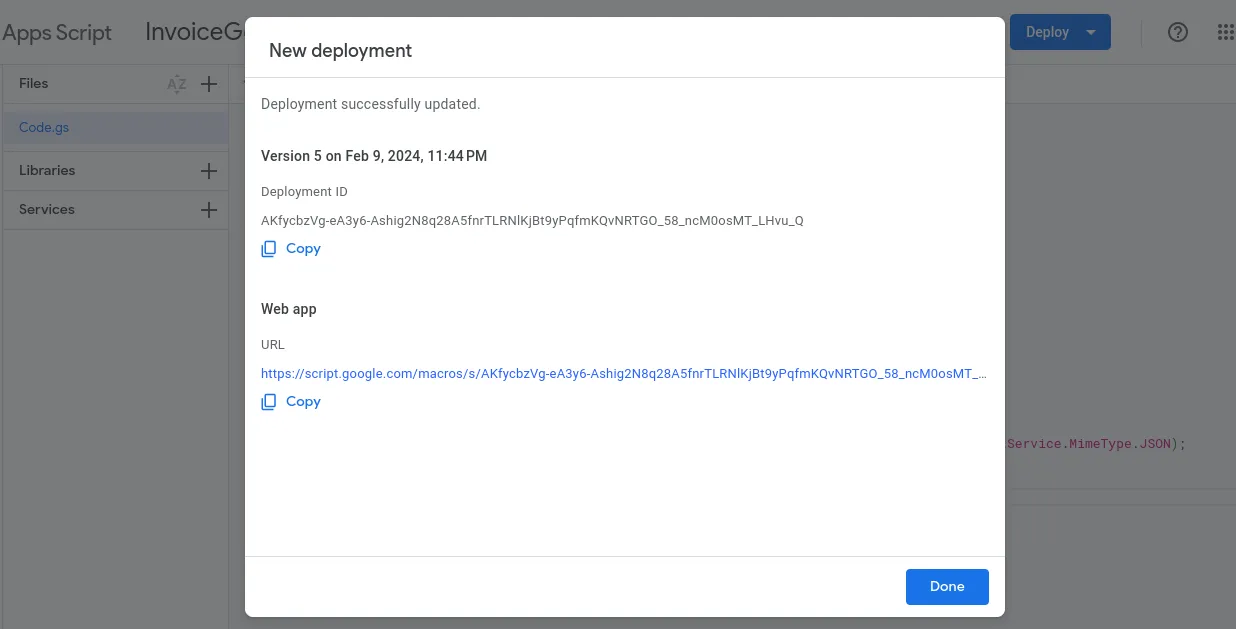Open the Google apps grid icon
The height and width of the screenshot is (629, 1236).
1226,32
